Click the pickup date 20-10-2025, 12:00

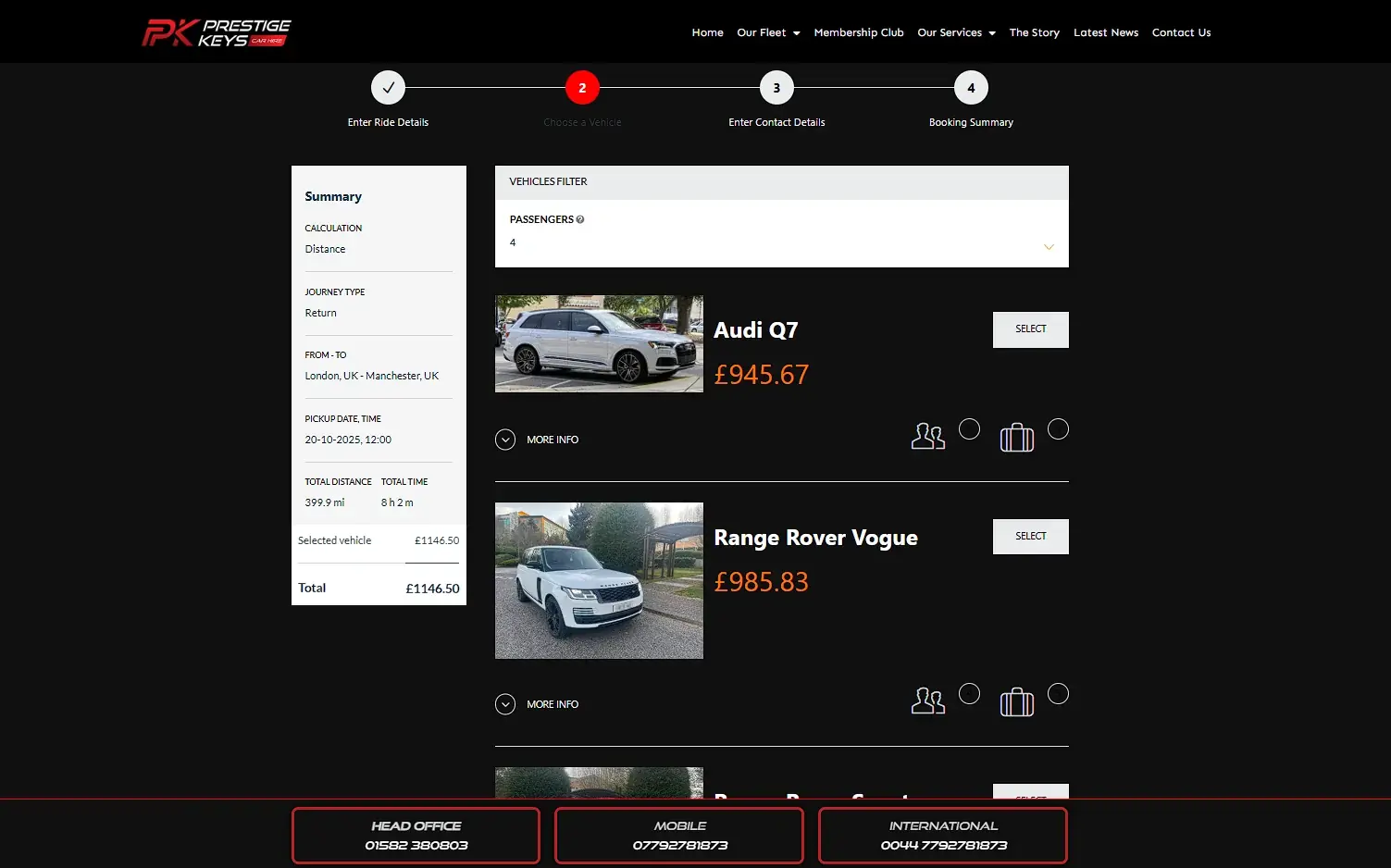pyautogui.click(x=348, y=440)
